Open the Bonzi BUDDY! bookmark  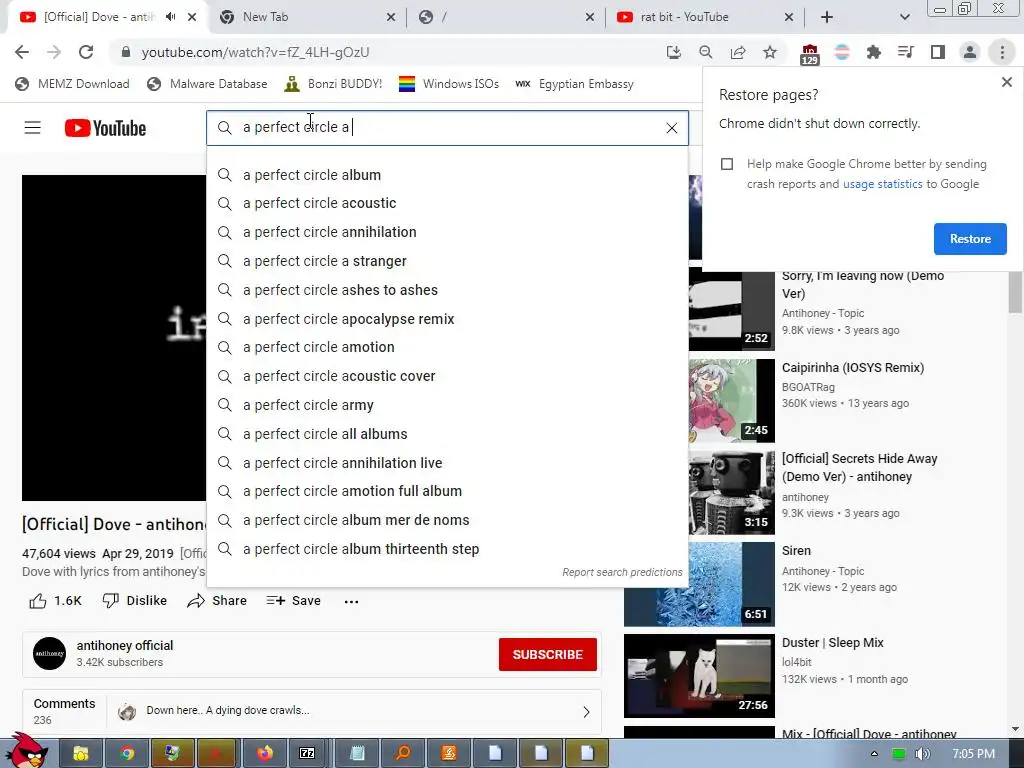click(x=333, y=84)
